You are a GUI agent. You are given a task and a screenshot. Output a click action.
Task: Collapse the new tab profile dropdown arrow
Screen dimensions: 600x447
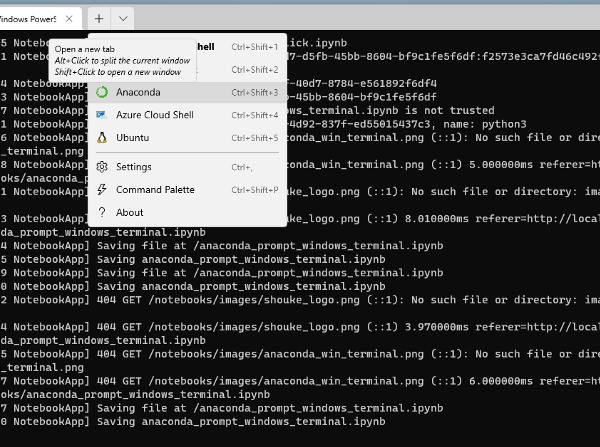coord(123,18)
